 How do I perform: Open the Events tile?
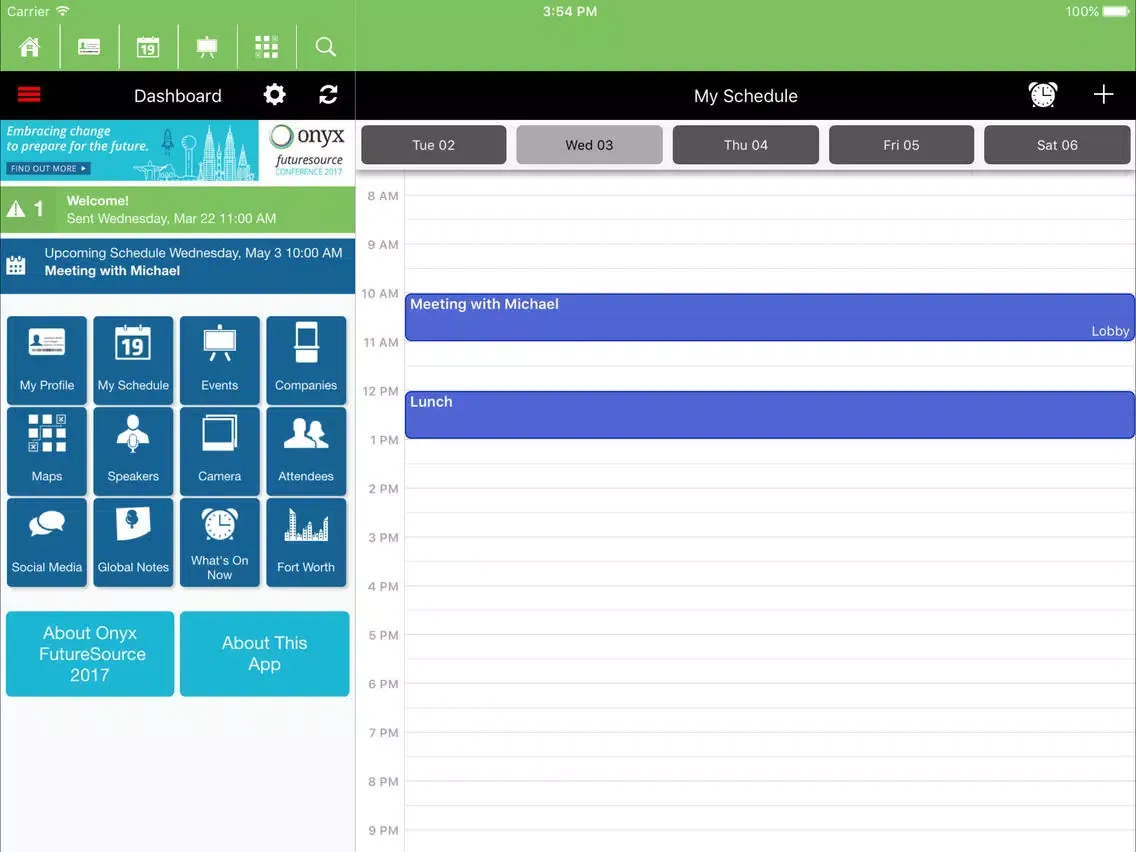(220, 360)
